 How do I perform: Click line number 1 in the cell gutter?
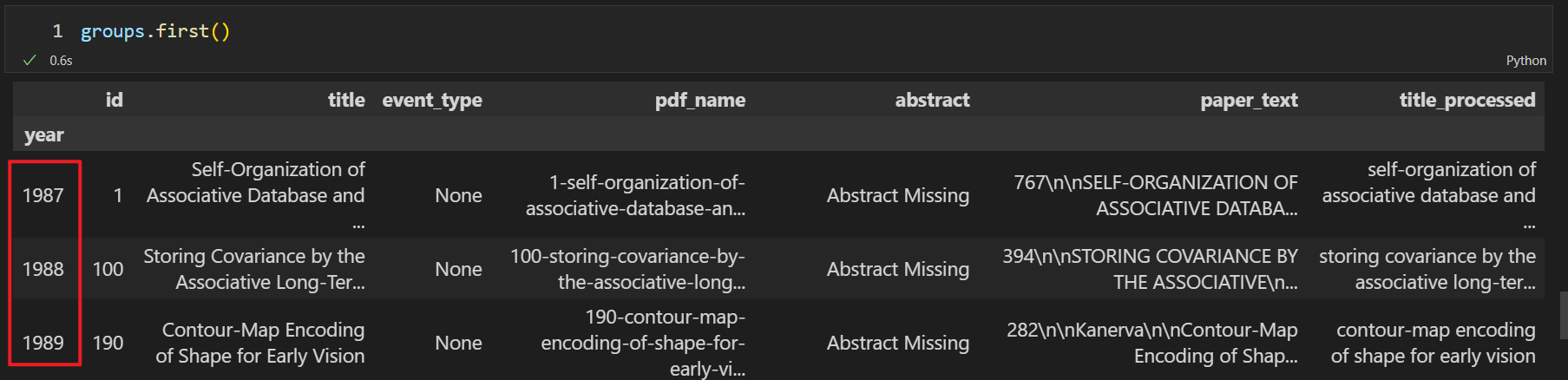click(x=57, y=31)
